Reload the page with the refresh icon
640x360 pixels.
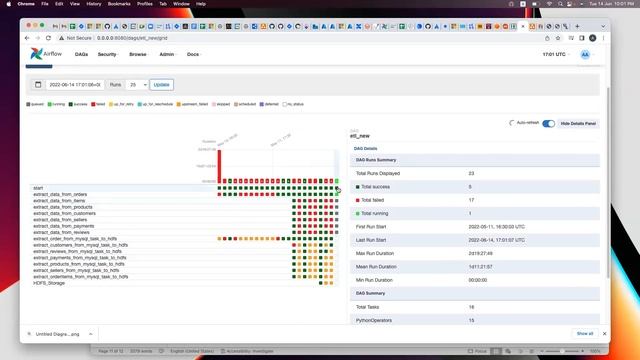tap(48, 38)
